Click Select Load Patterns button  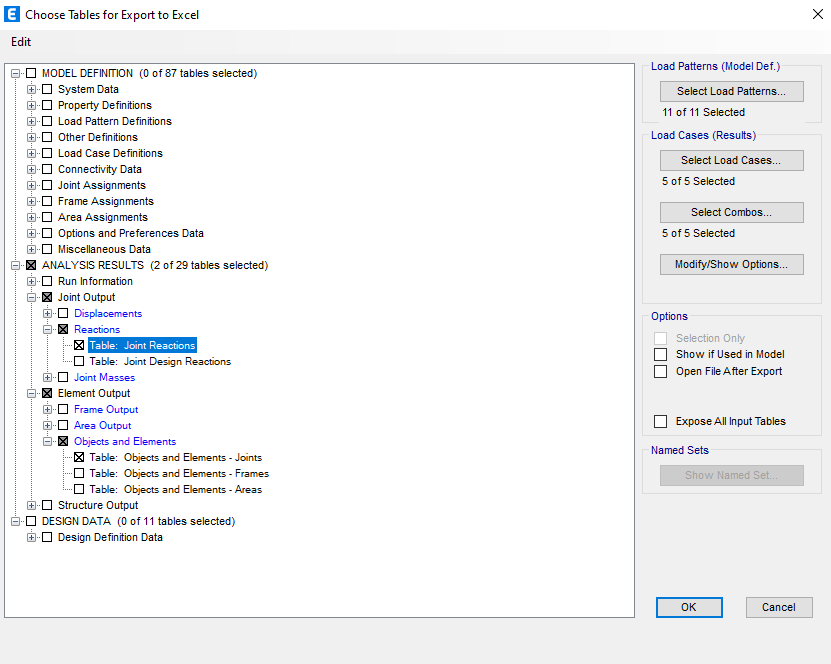[731, 92]
